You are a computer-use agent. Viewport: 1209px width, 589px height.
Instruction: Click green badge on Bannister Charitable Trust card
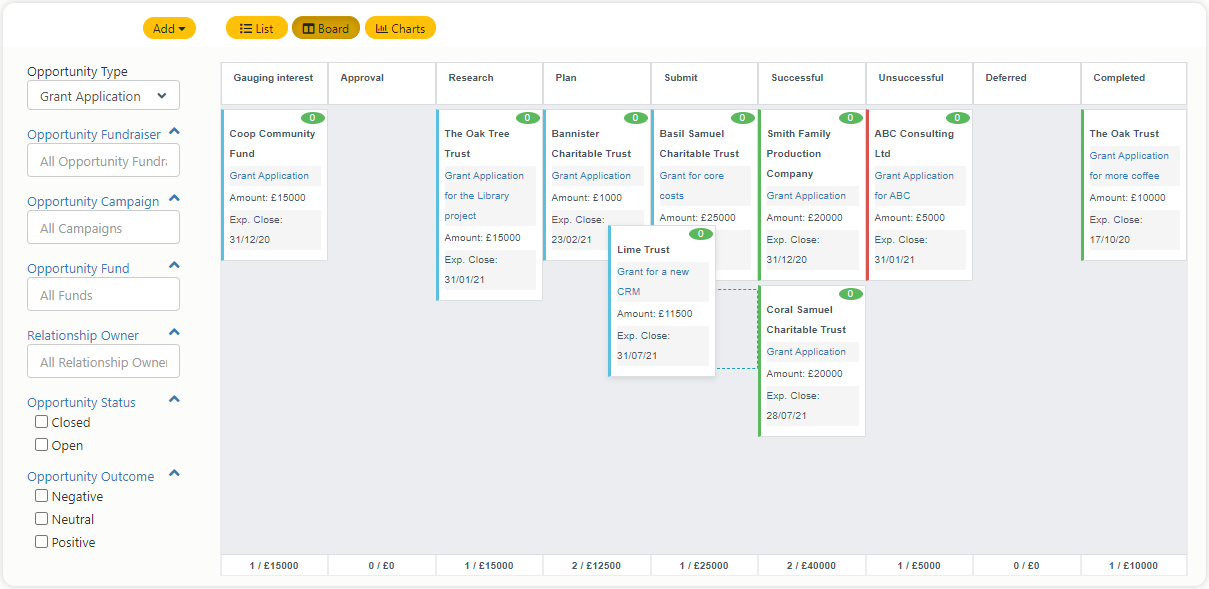tap(635, 118)
